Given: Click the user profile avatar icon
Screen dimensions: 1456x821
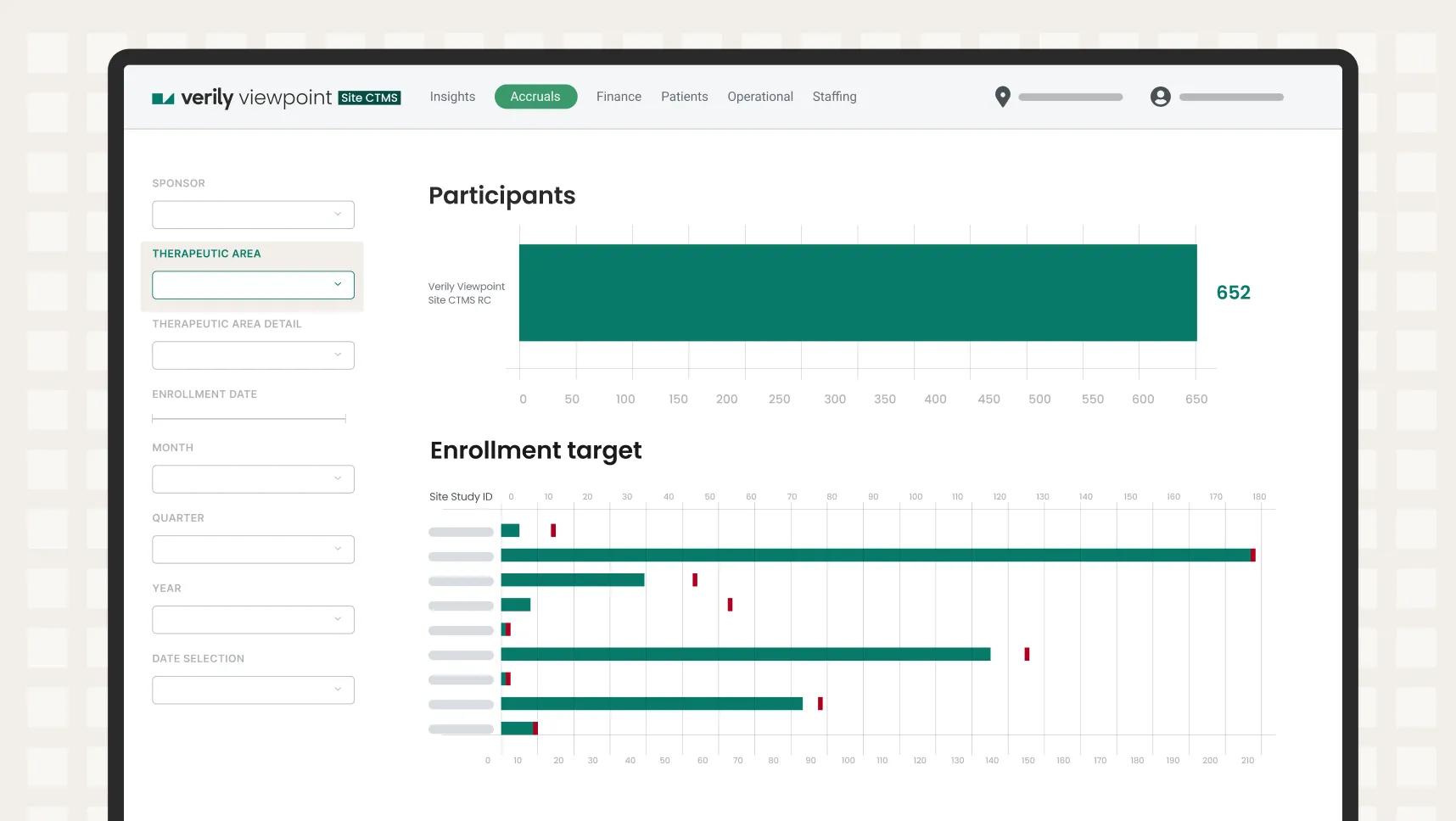Looking at the screenshot, I should click(1160, 97).
